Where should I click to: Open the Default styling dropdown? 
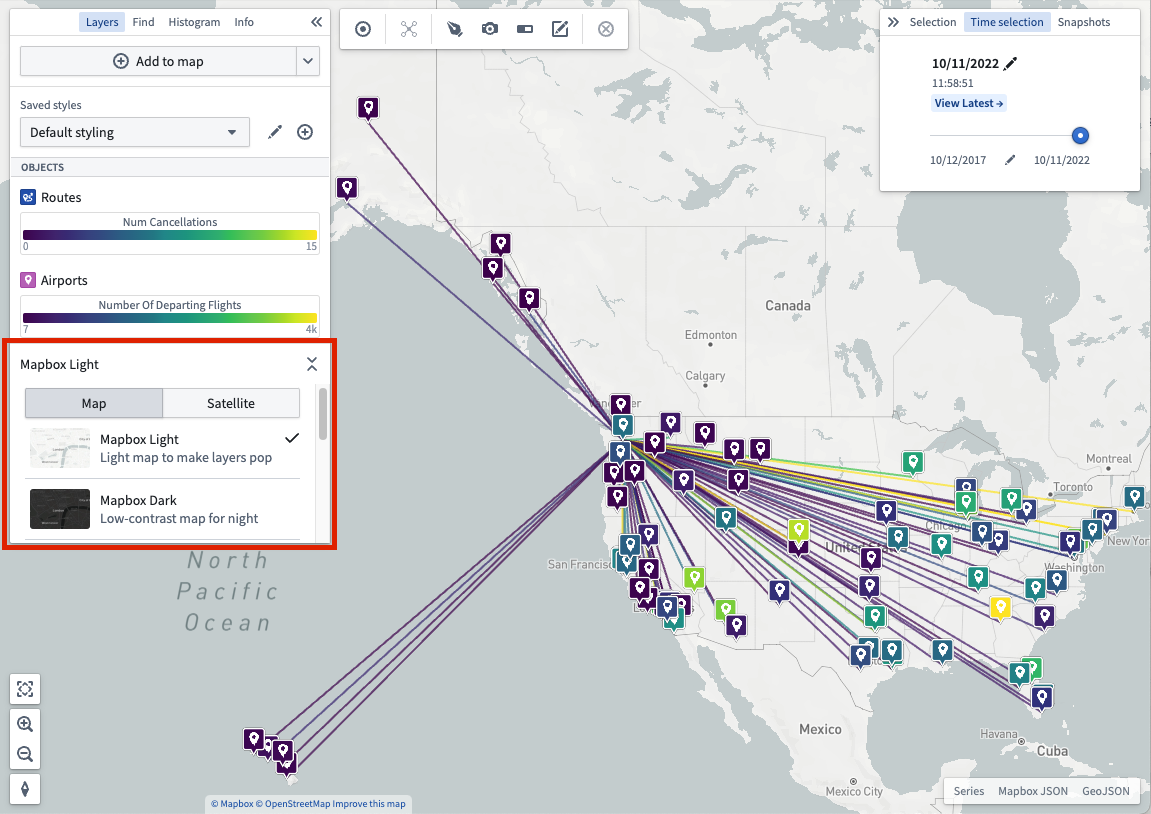(x=135, y=132)
